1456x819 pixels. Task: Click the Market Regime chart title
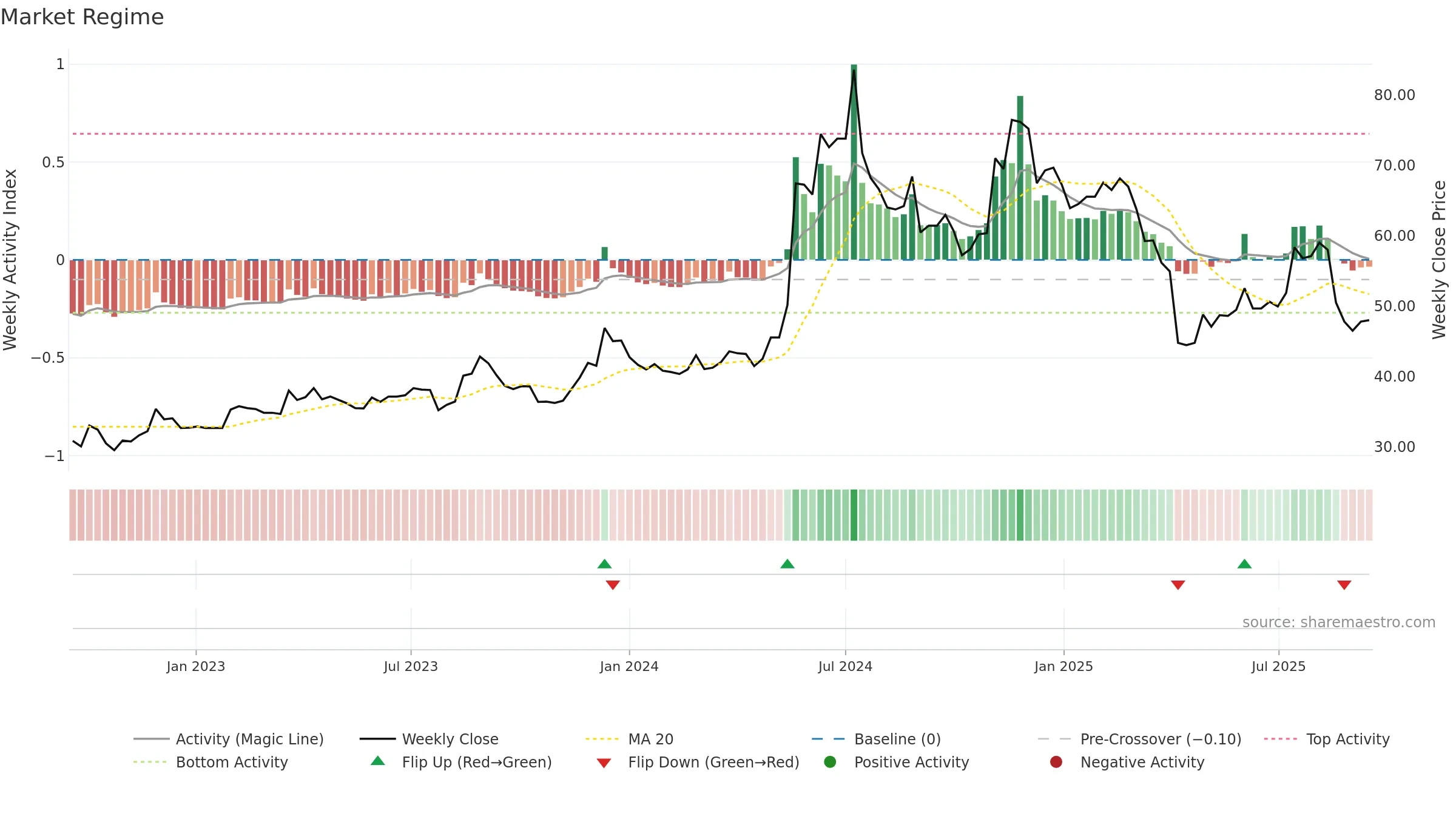point(82,17)
